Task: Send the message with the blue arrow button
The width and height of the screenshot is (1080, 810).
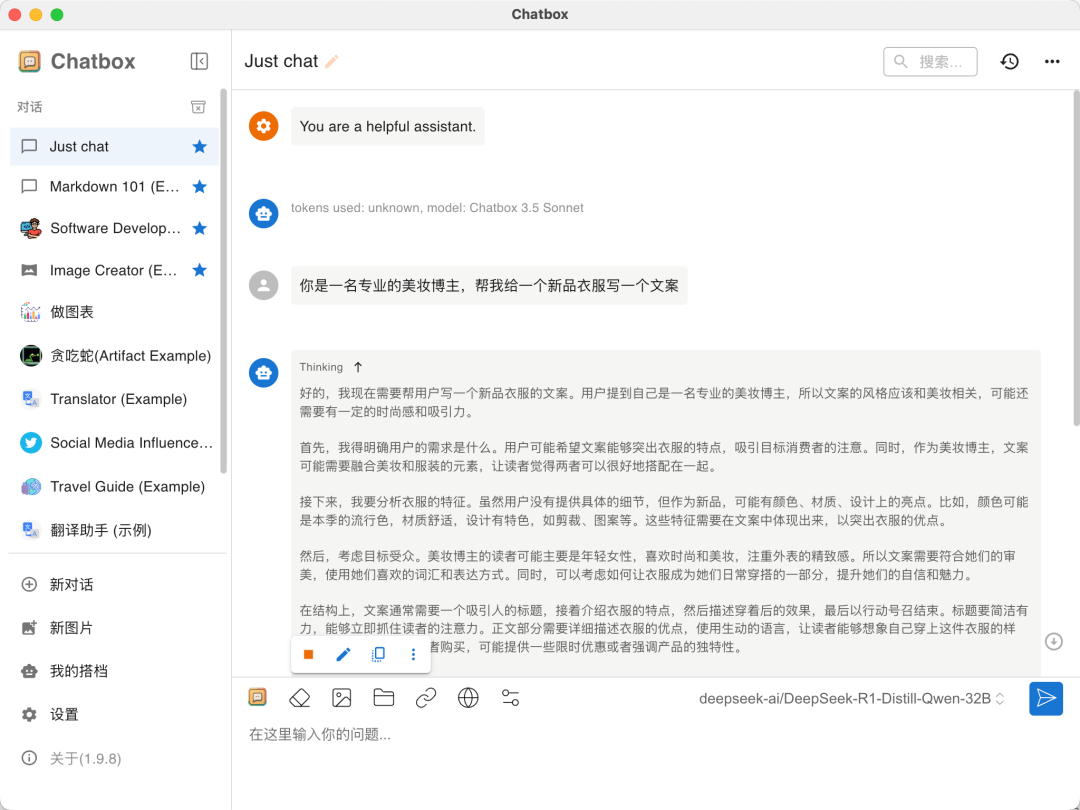Action: tap(1046, 698)
